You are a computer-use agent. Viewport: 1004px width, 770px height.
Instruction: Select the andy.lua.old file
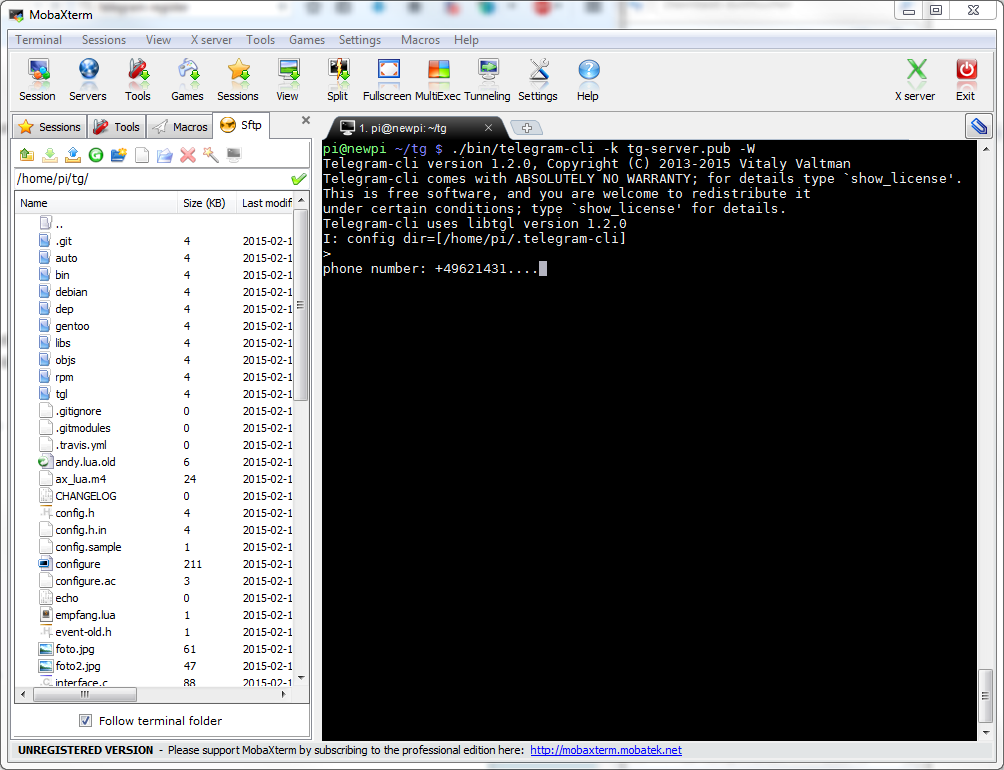[85, 462]
